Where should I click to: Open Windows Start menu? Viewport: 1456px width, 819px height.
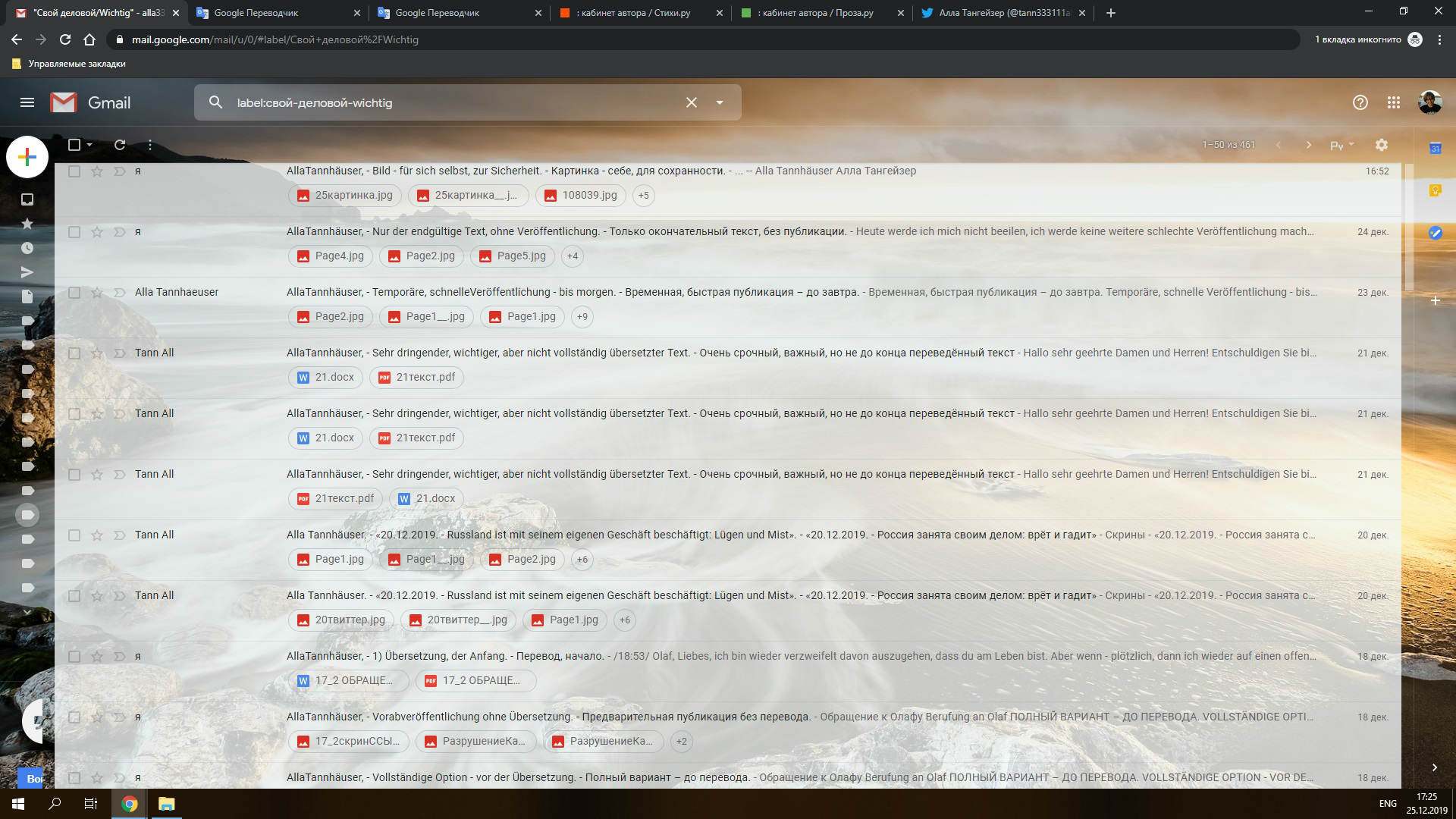18,804
